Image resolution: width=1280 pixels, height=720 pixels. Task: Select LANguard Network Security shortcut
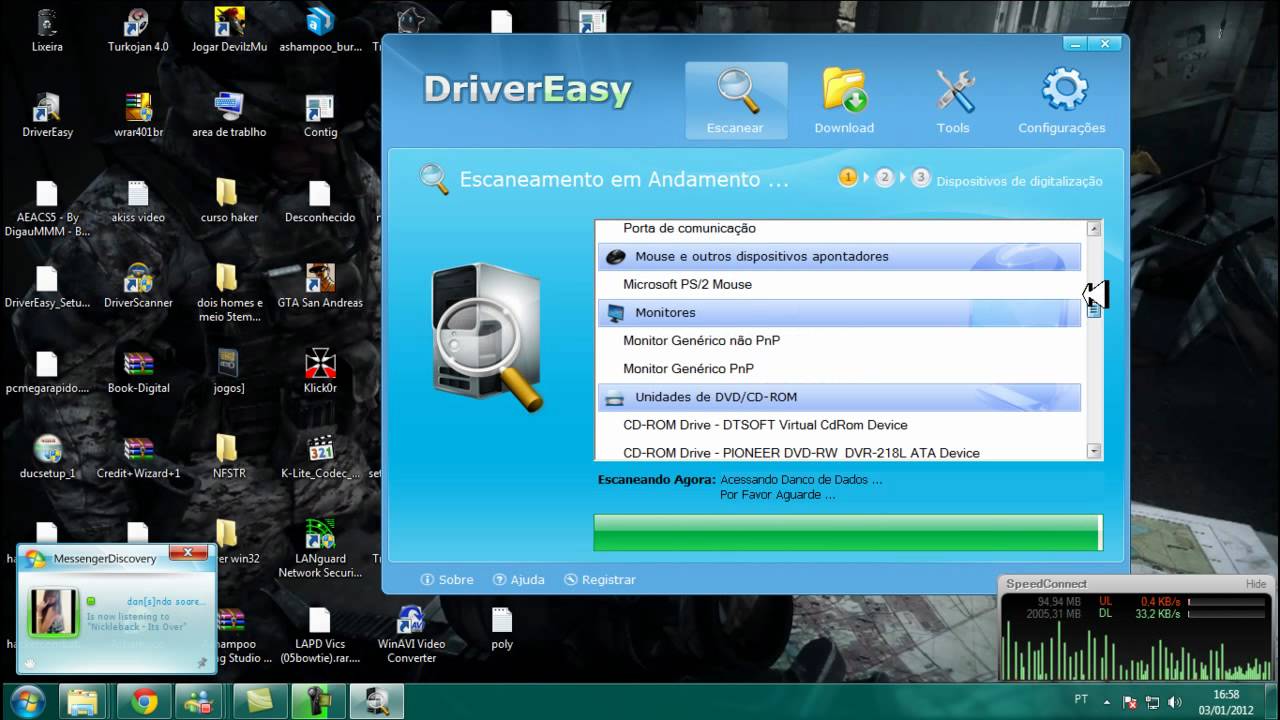[320, 548]
